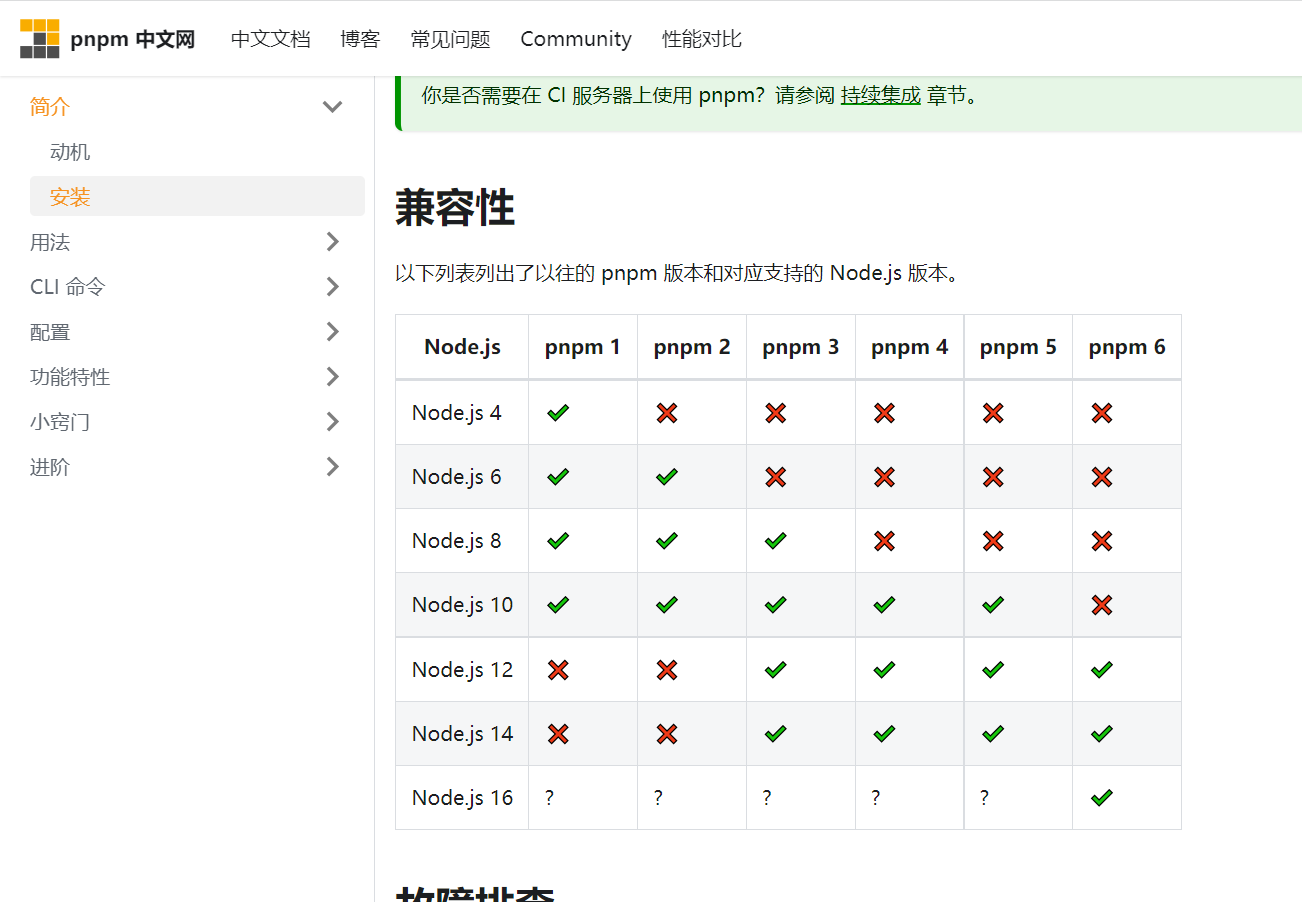Open the 中文文档 menu item
The image size is (1302, 902).
tap(271, 38)
